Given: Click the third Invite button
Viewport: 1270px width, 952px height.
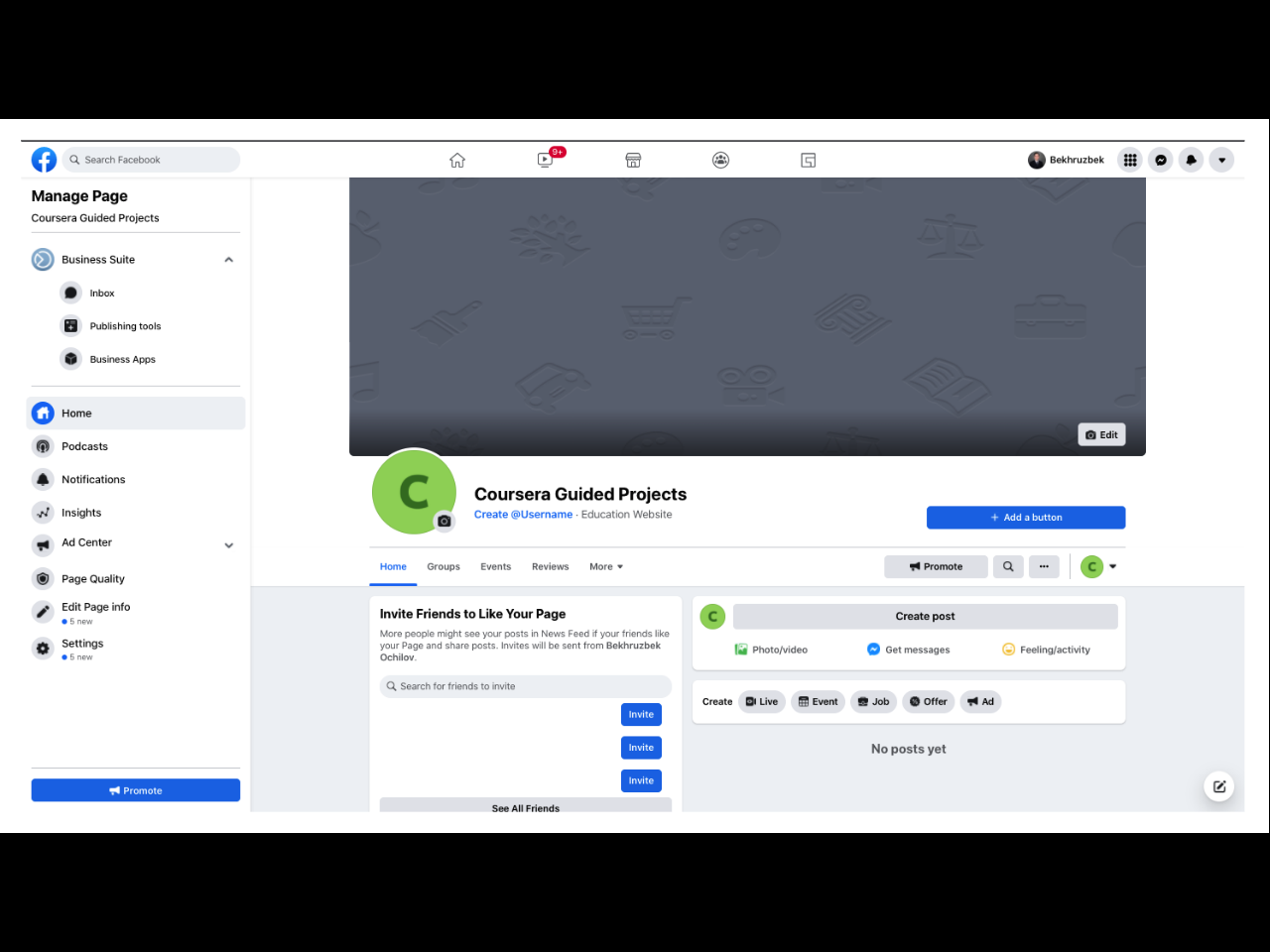Looking at the screenshot, I should point(641,781).
